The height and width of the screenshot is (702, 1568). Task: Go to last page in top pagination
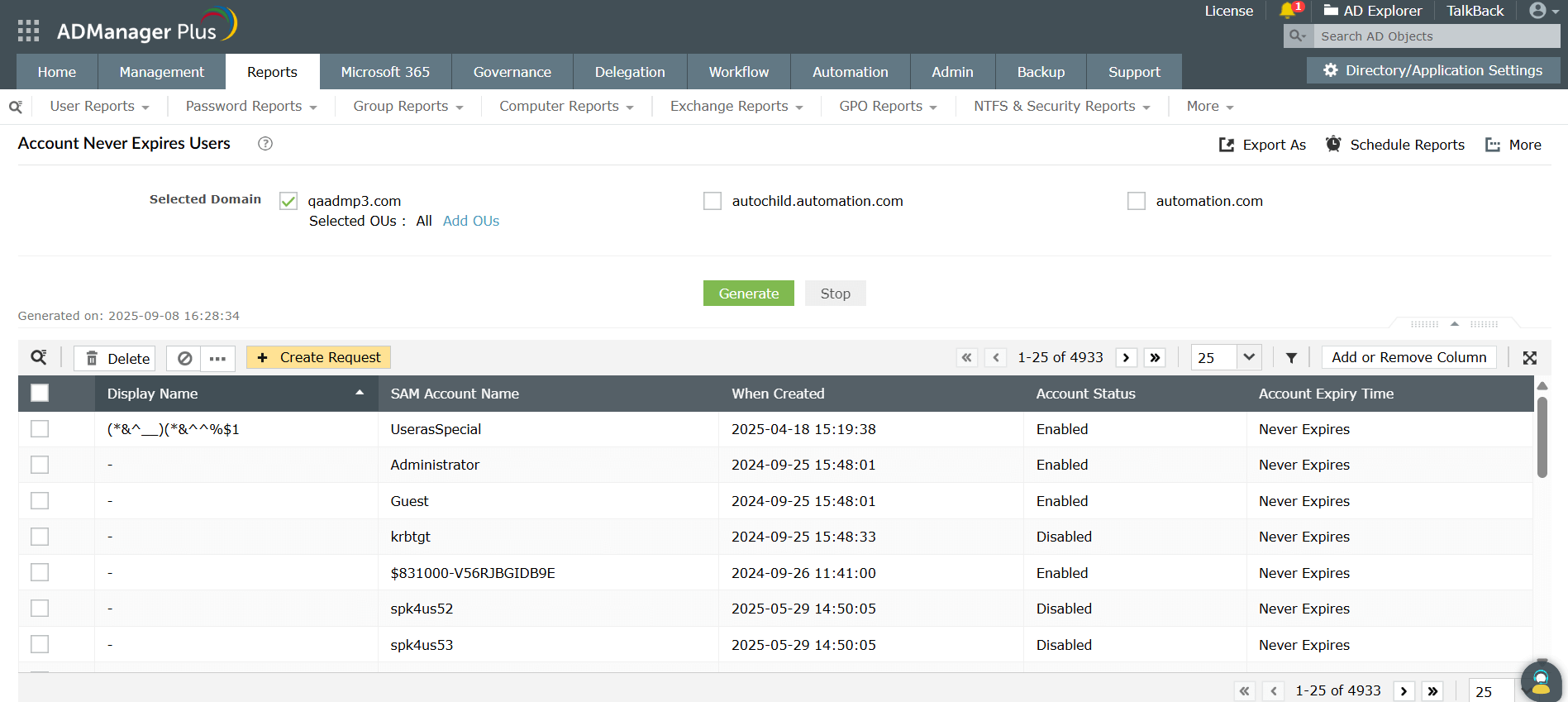click(1155, 357)
